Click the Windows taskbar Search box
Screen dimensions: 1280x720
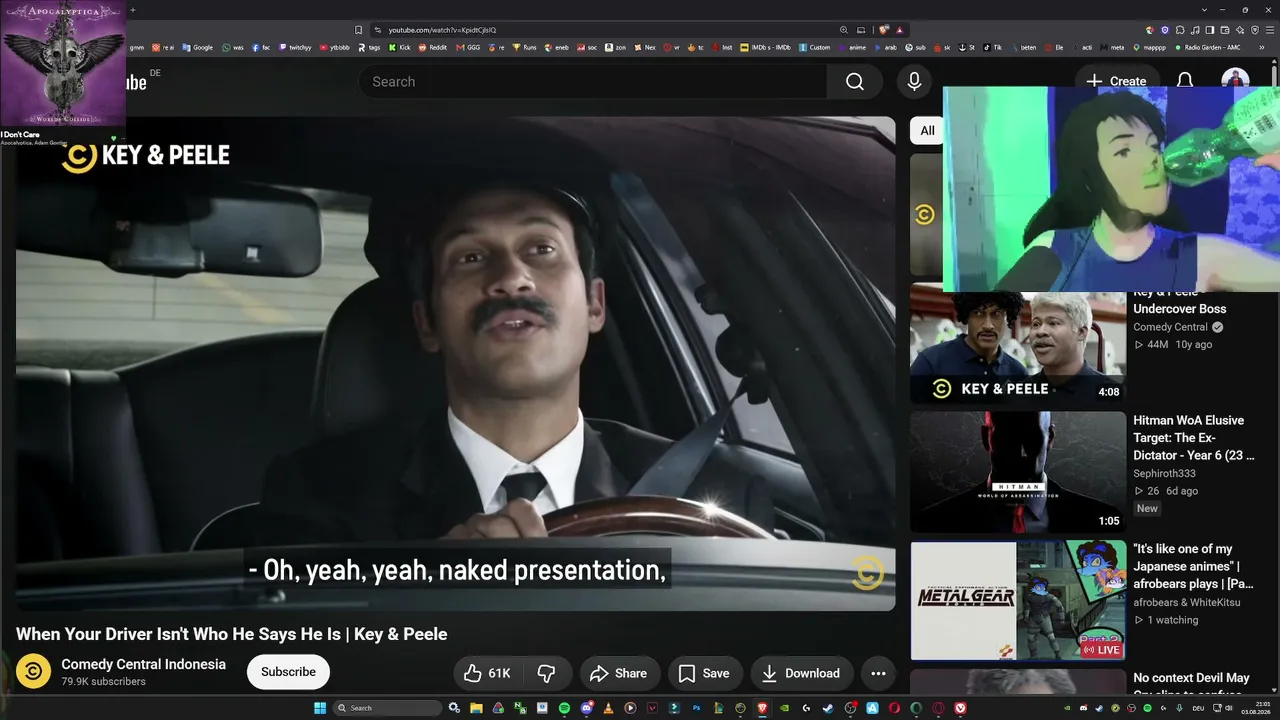click(x=388, y=708)
